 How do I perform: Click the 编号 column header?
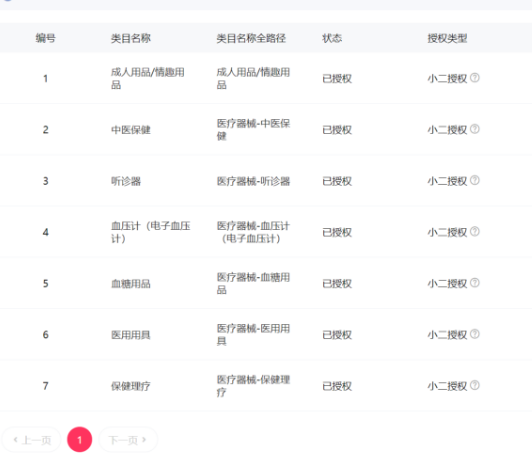point(45,38)
